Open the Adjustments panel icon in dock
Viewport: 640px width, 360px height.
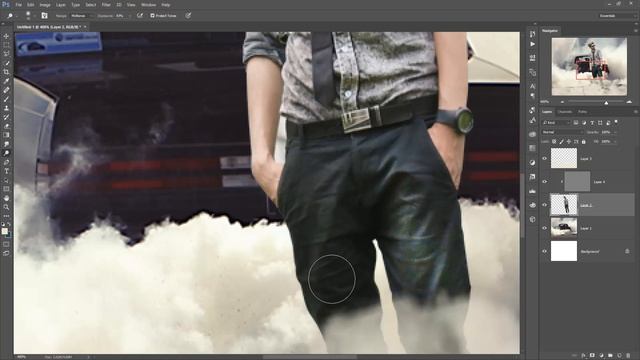pos(532,162)
